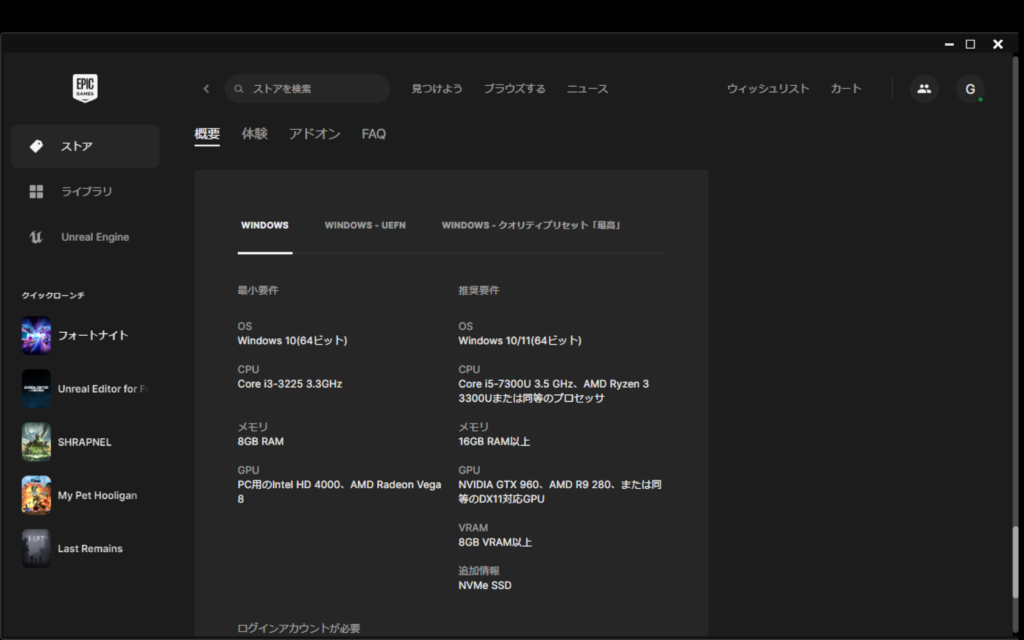Click the magnifier icon in the search box
This screenshot has height=640, width=1024.
coord(239,89)
